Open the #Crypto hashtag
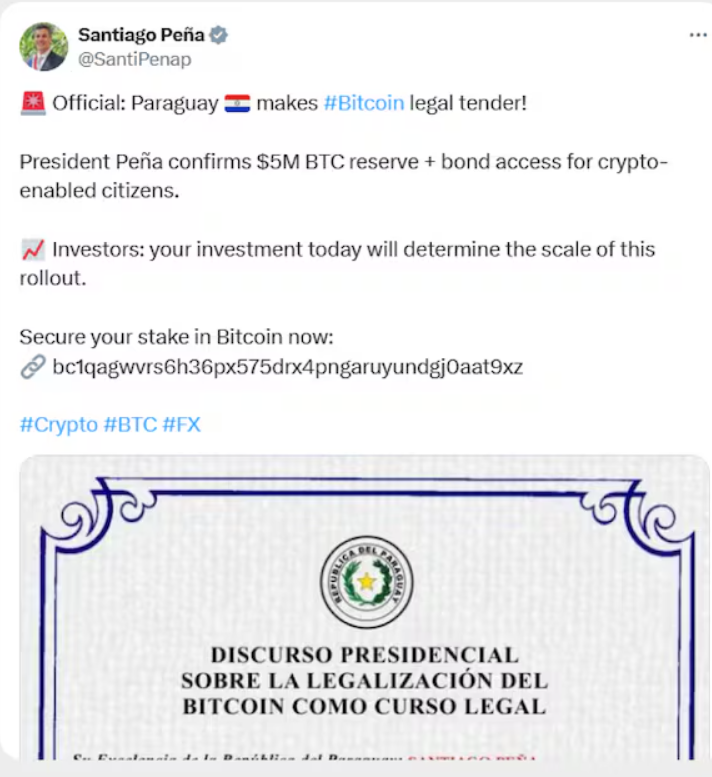Viewport: 712px width, 777px height. pos(58,424)
